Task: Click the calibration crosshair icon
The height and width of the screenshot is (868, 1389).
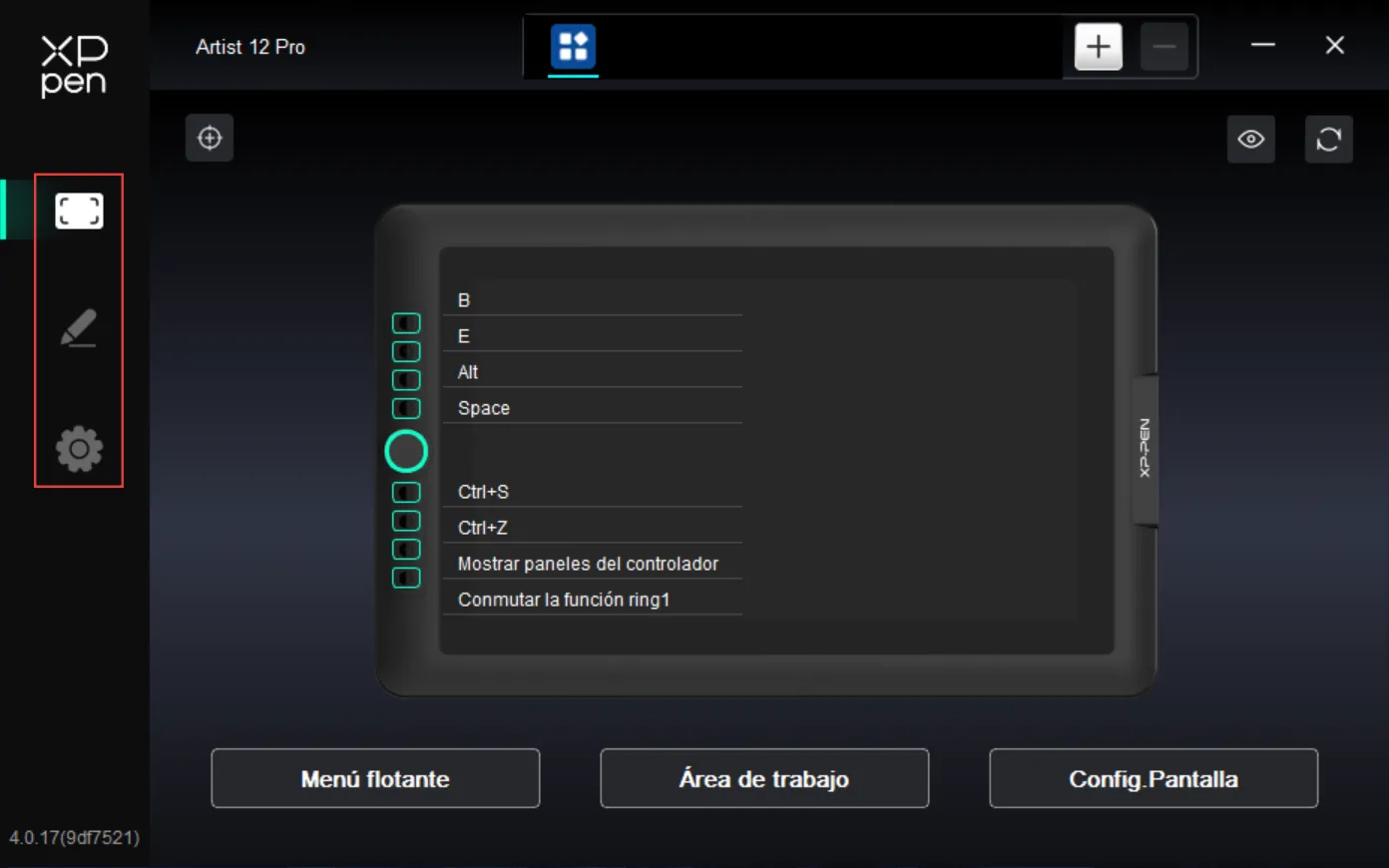Action: 210,138
